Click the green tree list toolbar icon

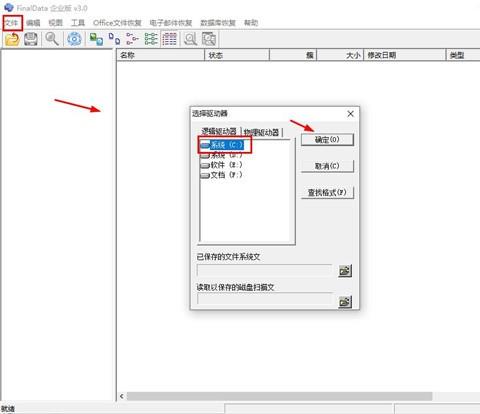pyautogui.click(x=151, y=39)
